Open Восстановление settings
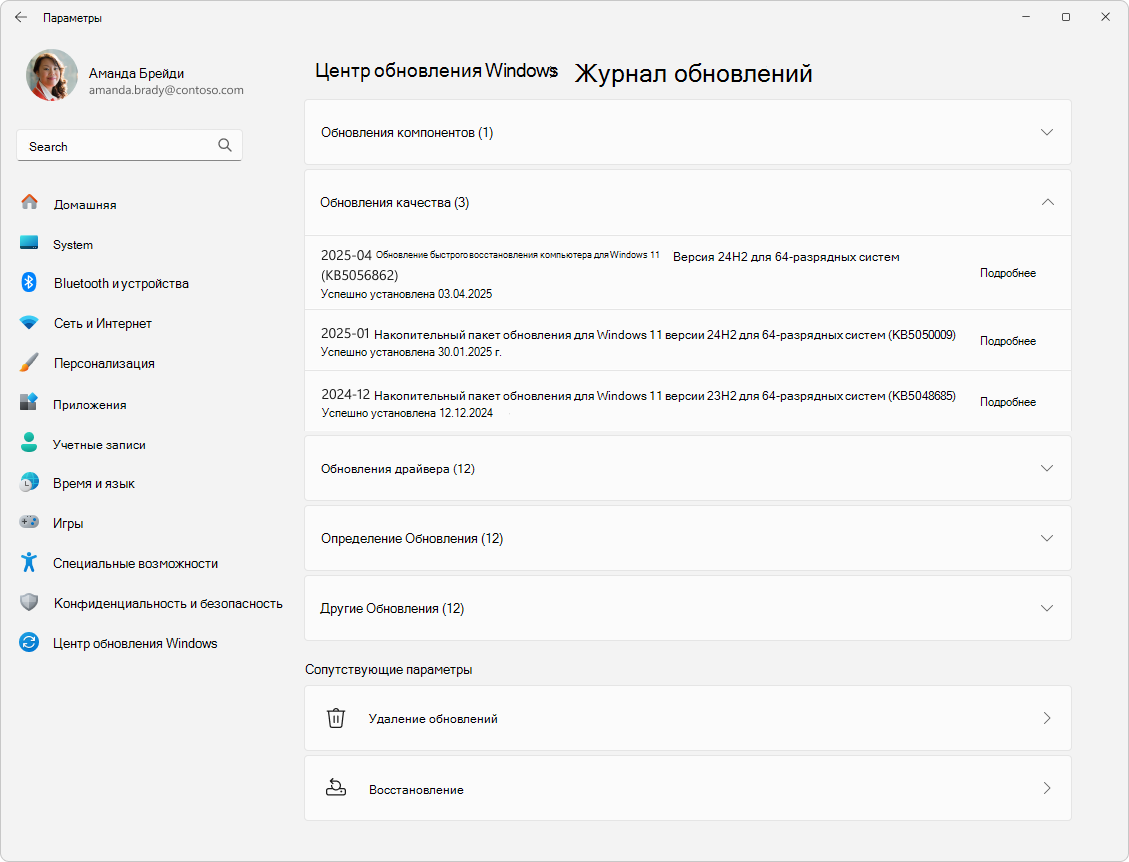Viewport: 1129px width, 862px height. pos(688,788)
